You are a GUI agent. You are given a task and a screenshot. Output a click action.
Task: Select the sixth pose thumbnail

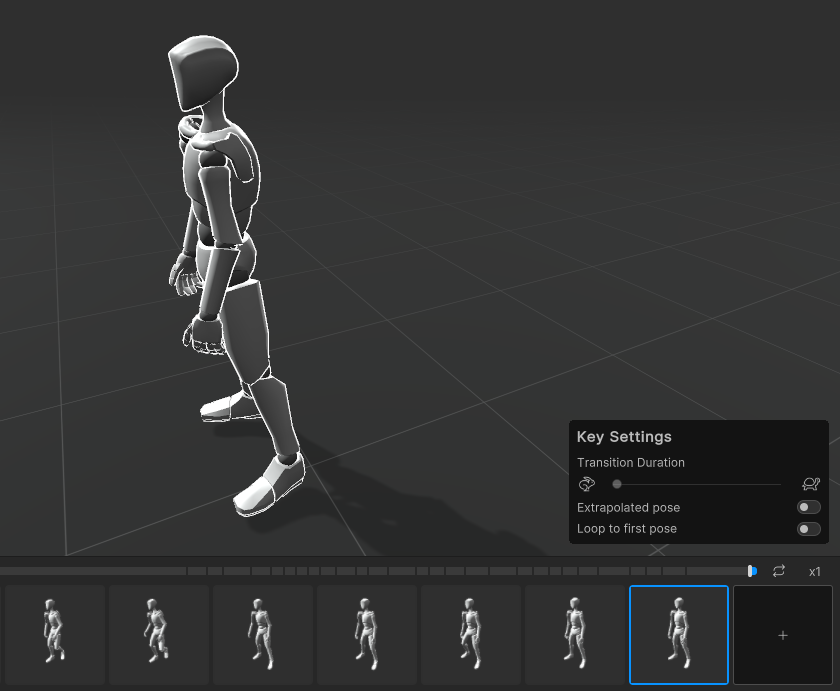point(575,635)
